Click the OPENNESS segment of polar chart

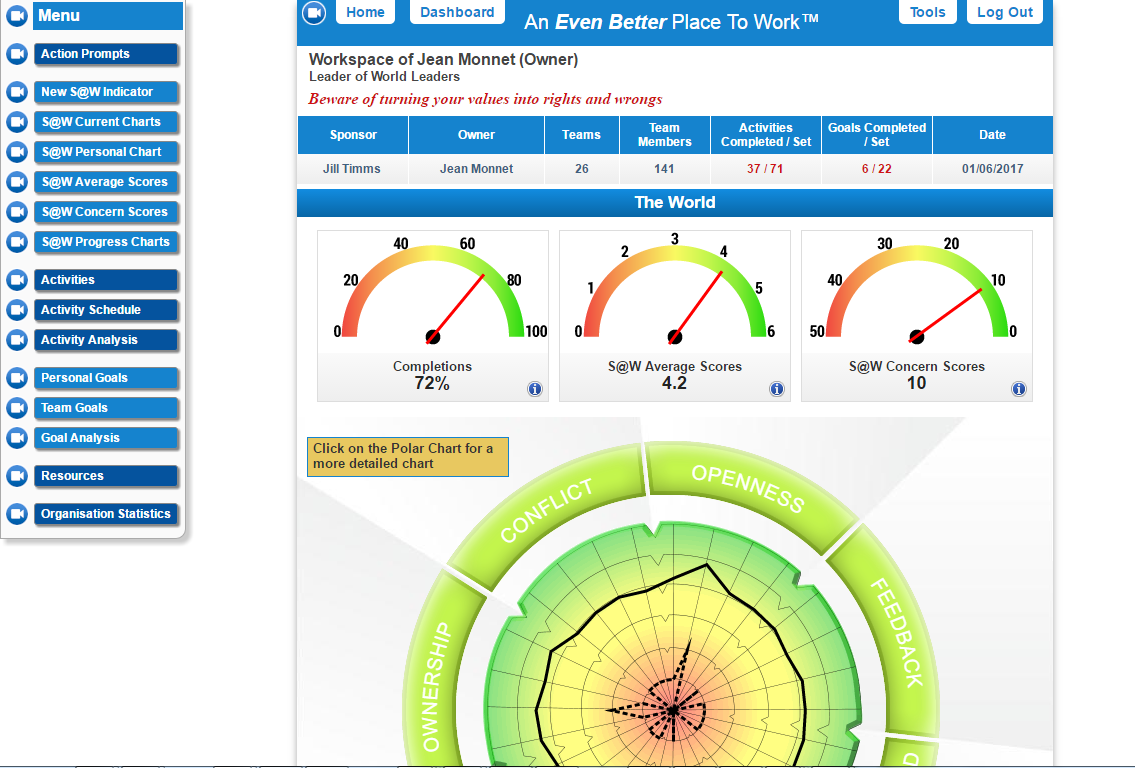(x=748, y=489)
